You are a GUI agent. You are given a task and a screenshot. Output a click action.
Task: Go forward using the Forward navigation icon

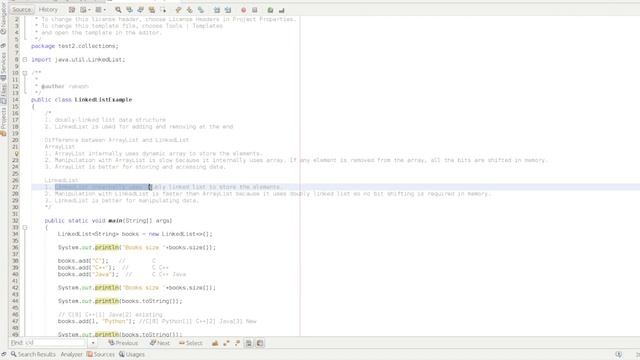click(x=98, y=10)
